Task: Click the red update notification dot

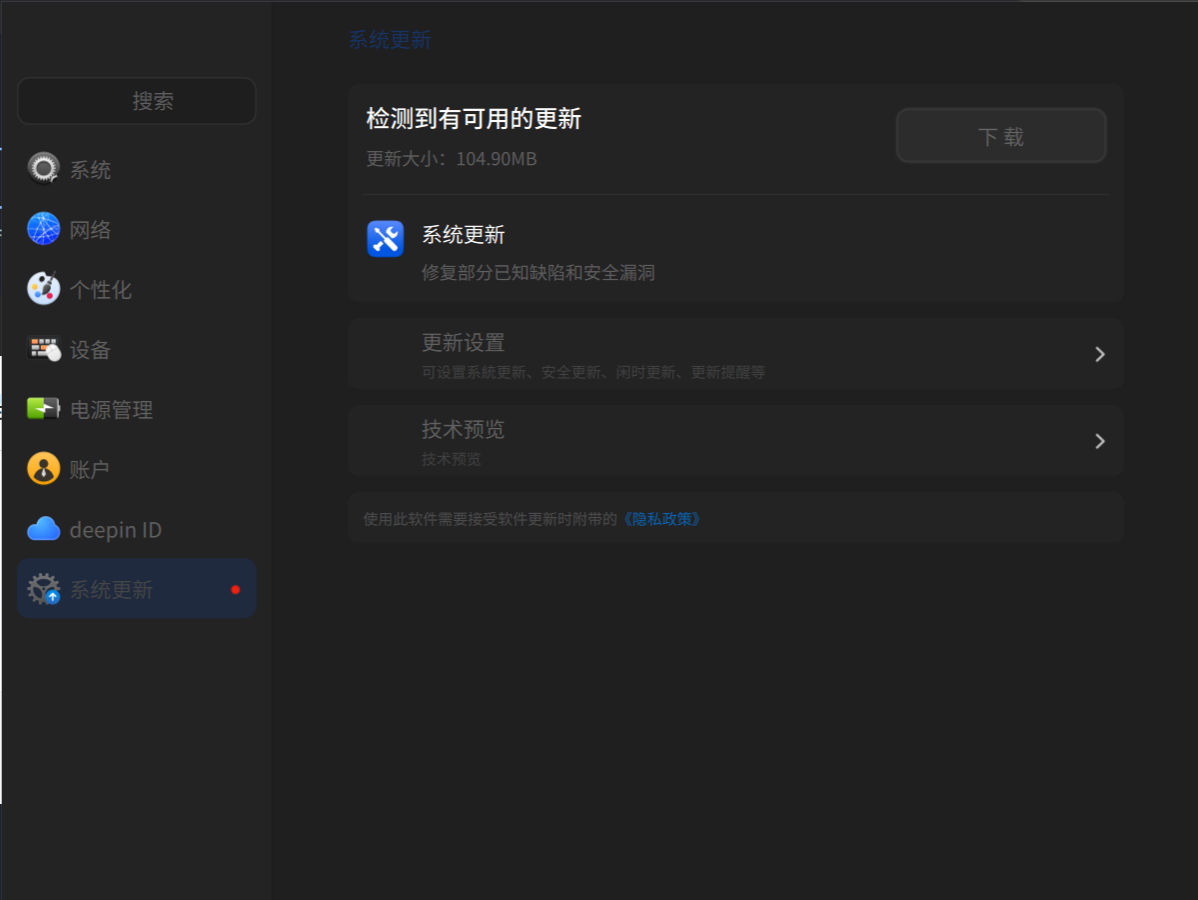Action: (x=235, y=589)
